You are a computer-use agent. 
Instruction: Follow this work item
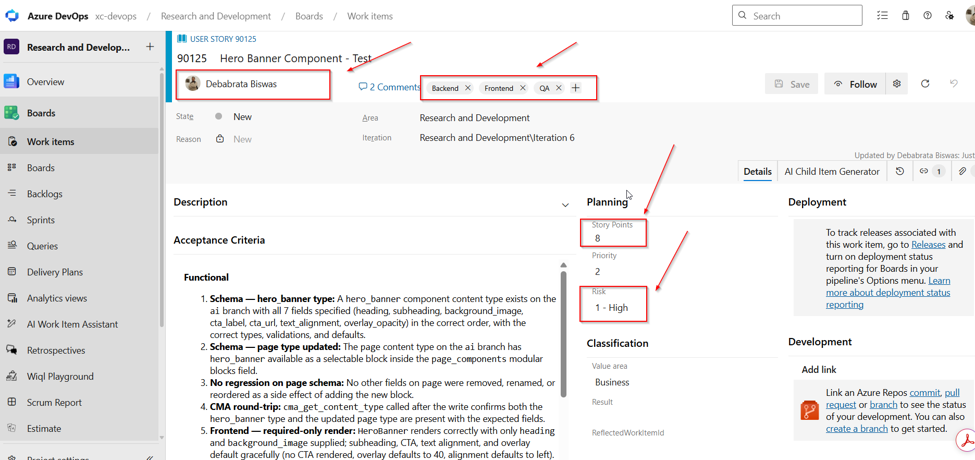point(856,84)
